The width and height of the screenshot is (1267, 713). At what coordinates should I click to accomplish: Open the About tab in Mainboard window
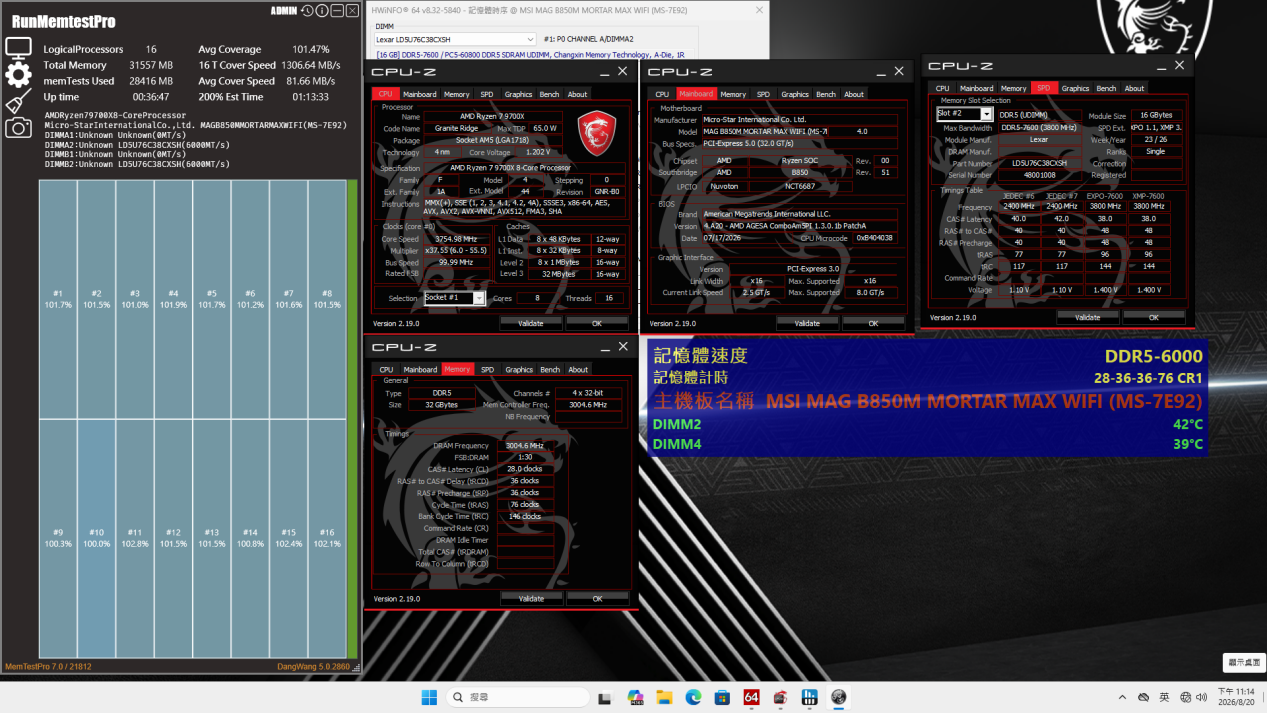click(x=853, y=94)
